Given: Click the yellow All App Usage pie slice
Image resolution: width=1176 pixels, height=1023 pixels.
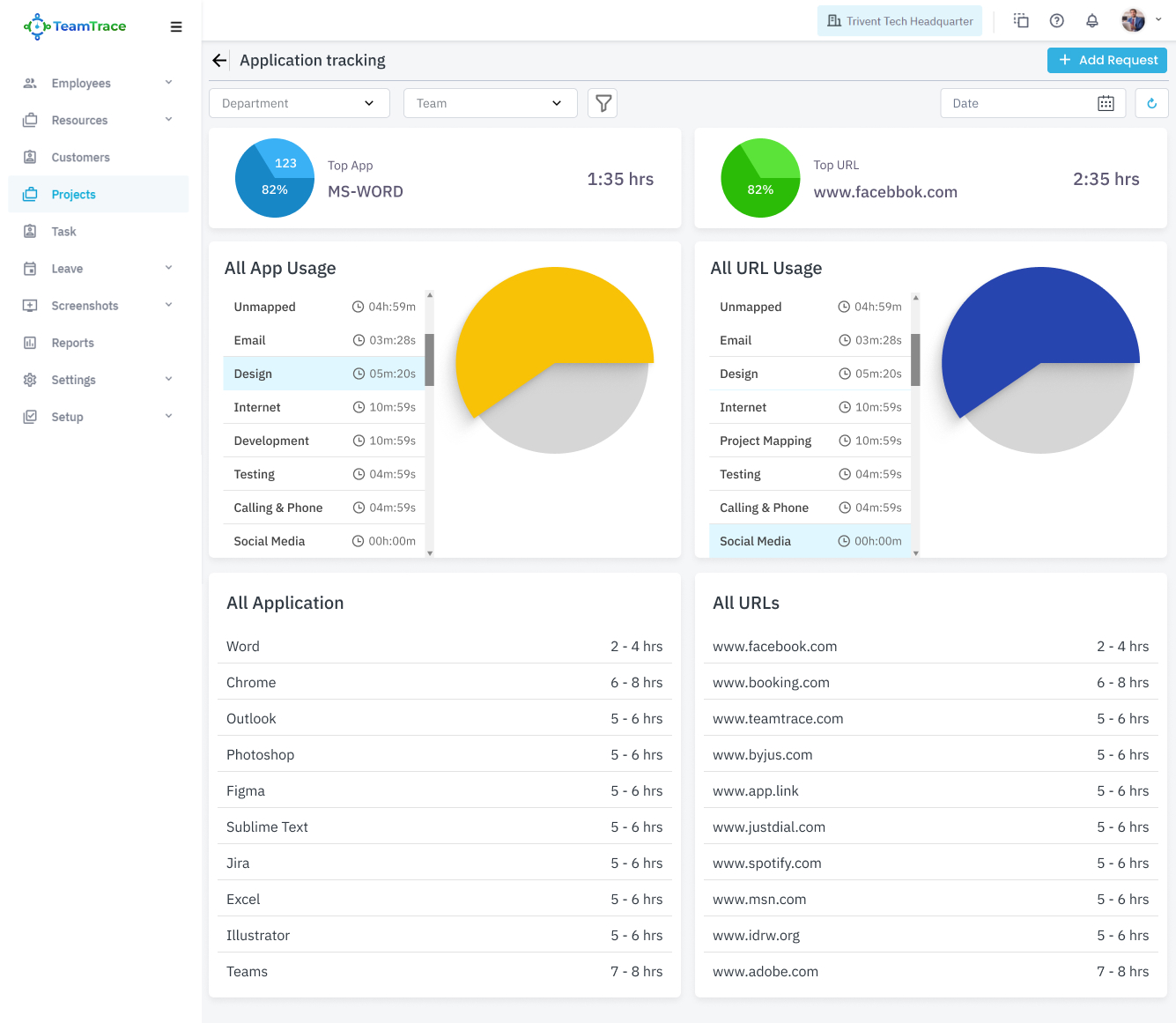Looking at the screenshot, I should (546, 317).
